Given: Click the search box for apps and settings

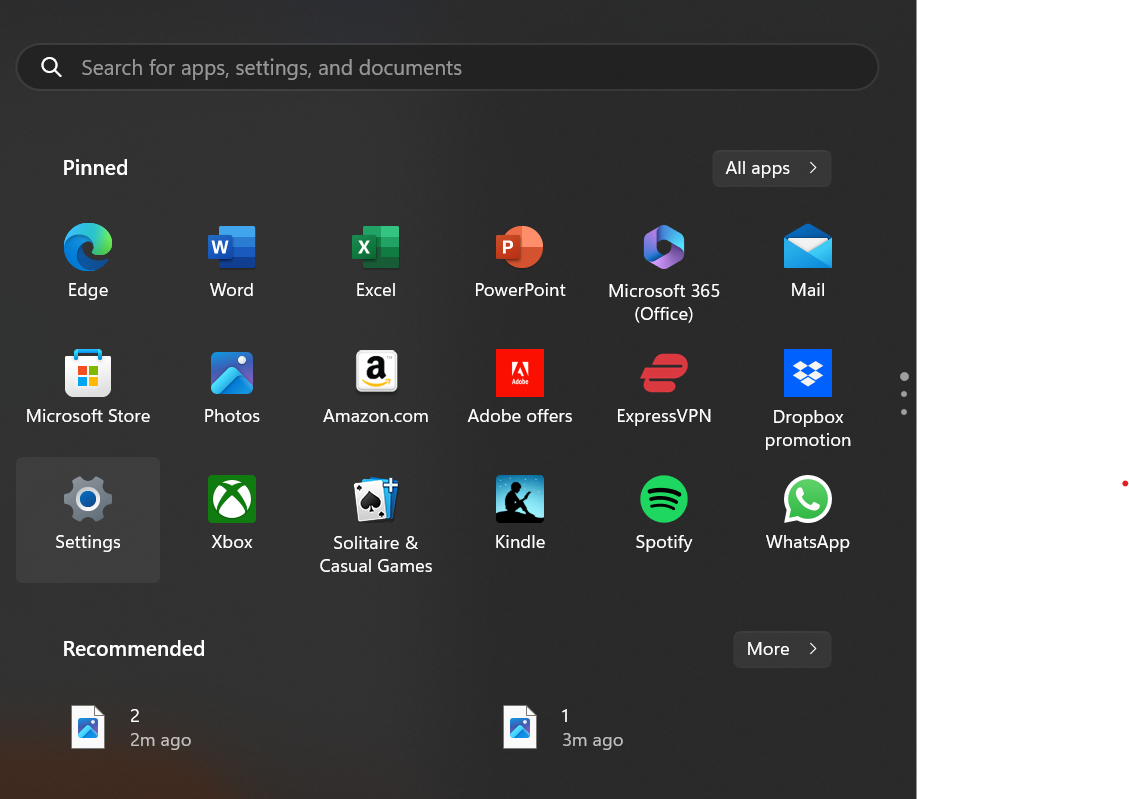Looking at the screenshot, I should coord(447,68).
